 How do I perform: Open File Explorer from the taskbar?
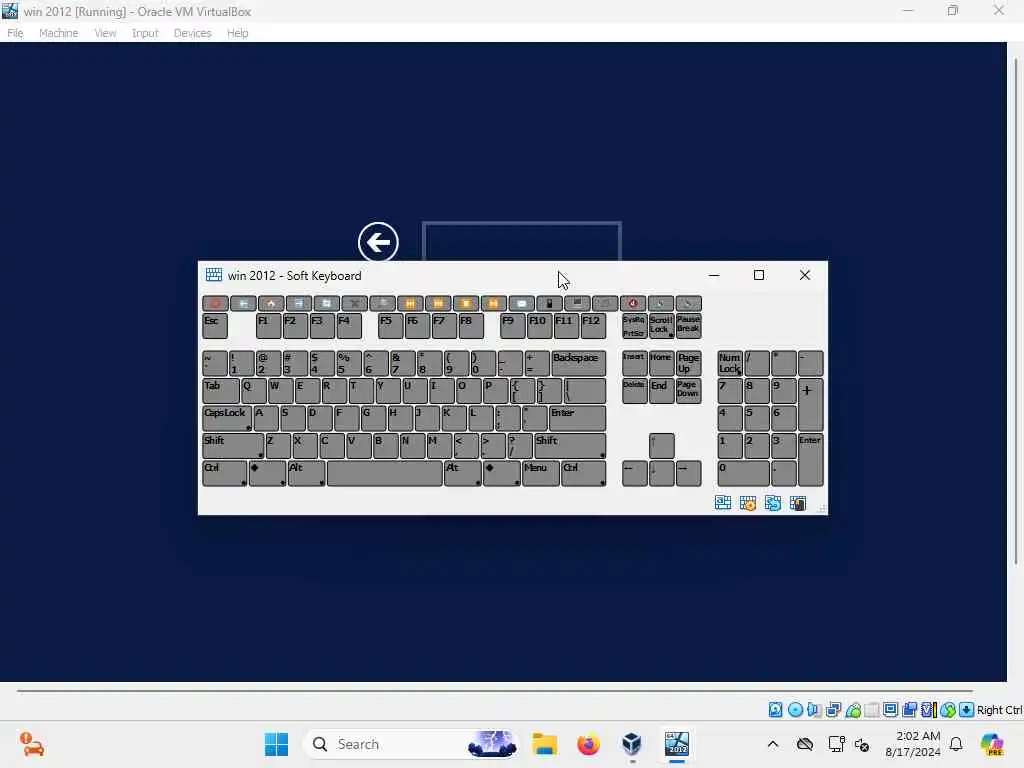coord(544,744)
